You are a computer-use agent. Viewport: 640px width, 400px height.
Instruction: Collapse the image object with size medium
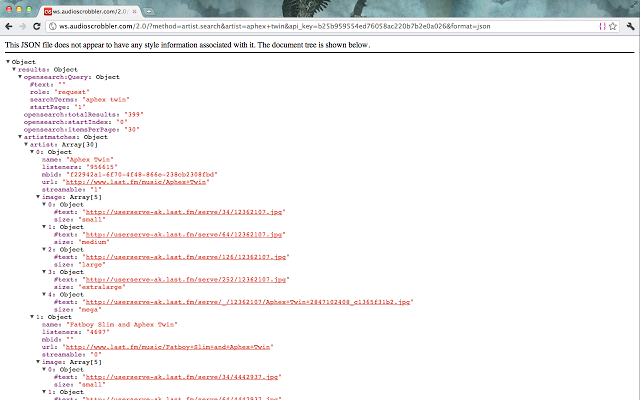44,227
